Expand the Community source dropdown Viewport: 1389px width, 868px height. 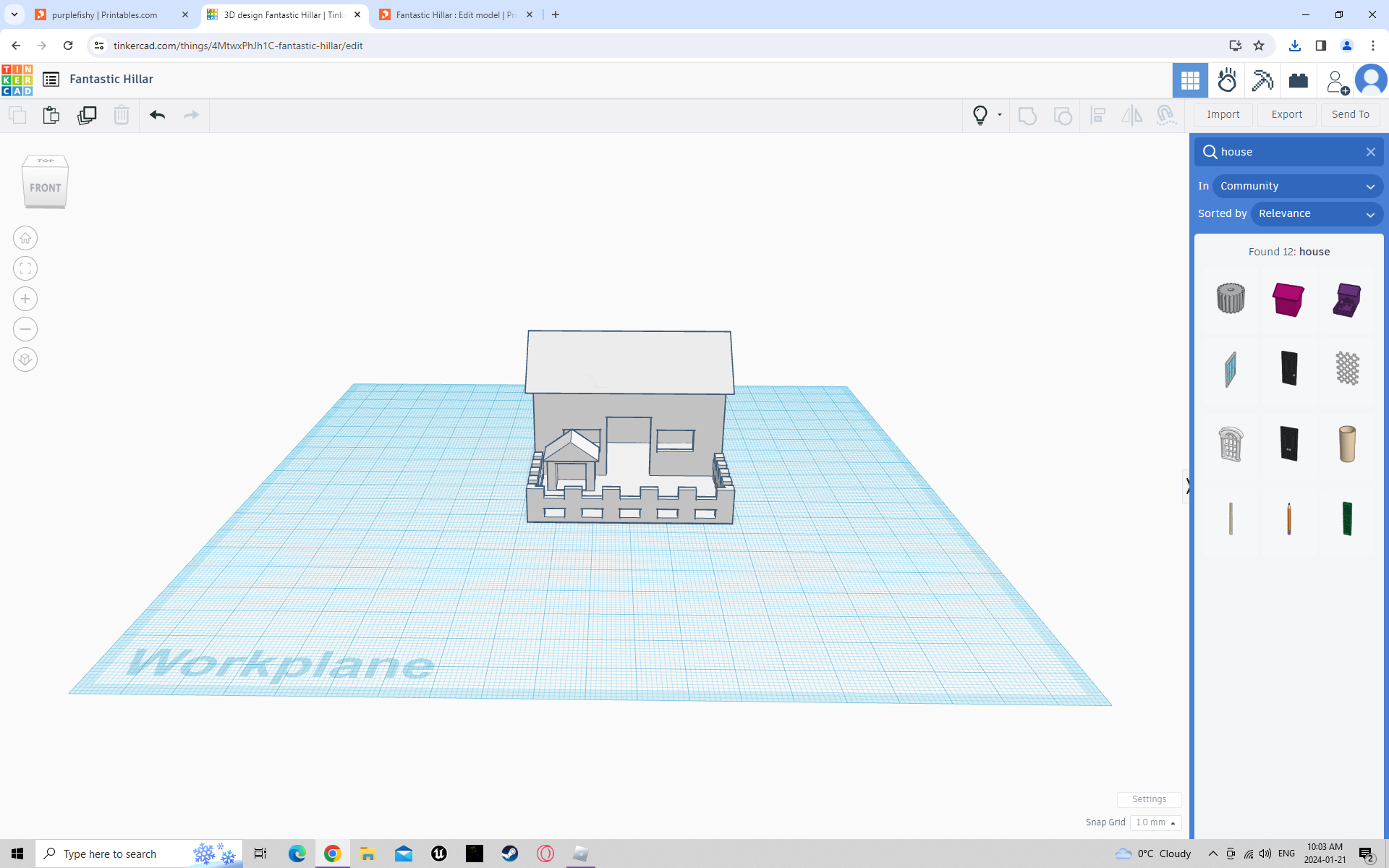click(x=1298, y=186)
